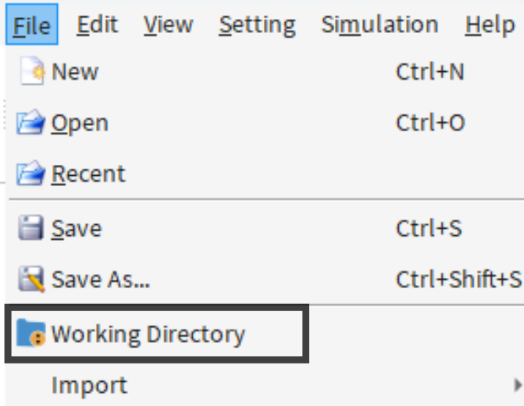
Task: Click the Recent files folder icon
Action: click(x=30, y=173)
